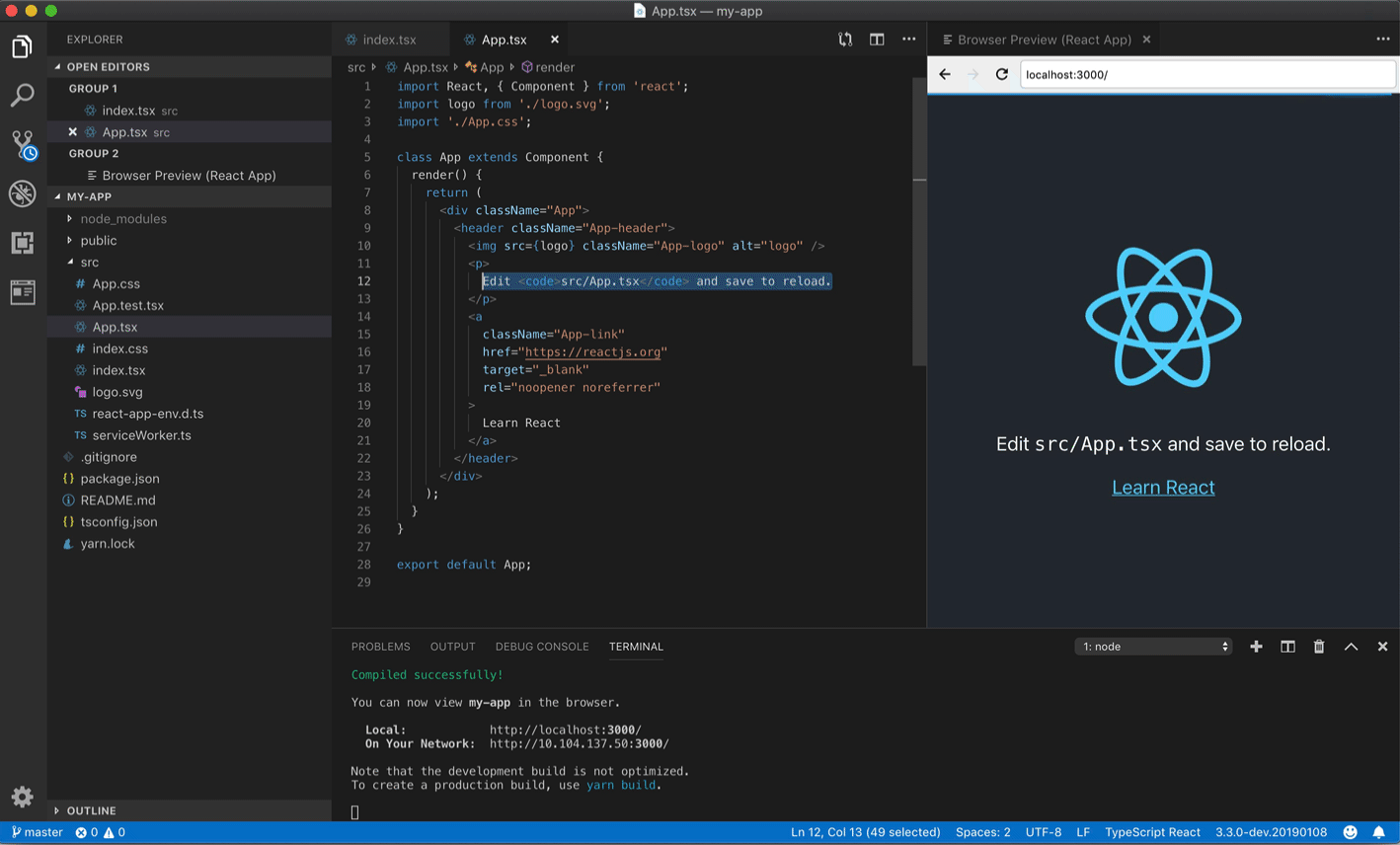Change language mode TypeScript React
This screenshot has height=845, width=1400.
(1152, 832)
